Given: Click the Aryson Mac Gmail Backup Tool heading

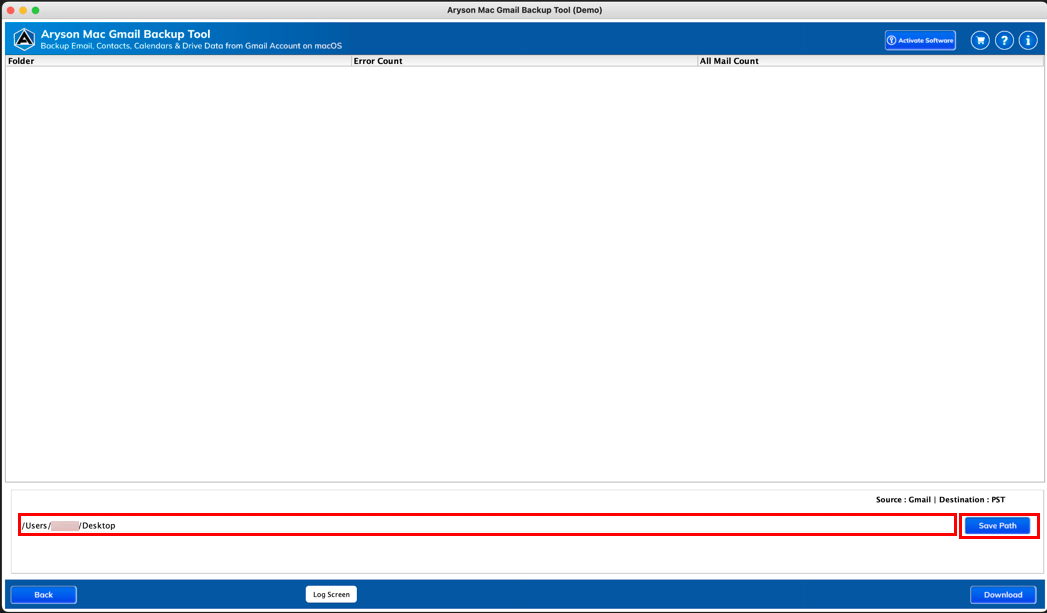Looking at the screenshot, I should coord(126,34).
